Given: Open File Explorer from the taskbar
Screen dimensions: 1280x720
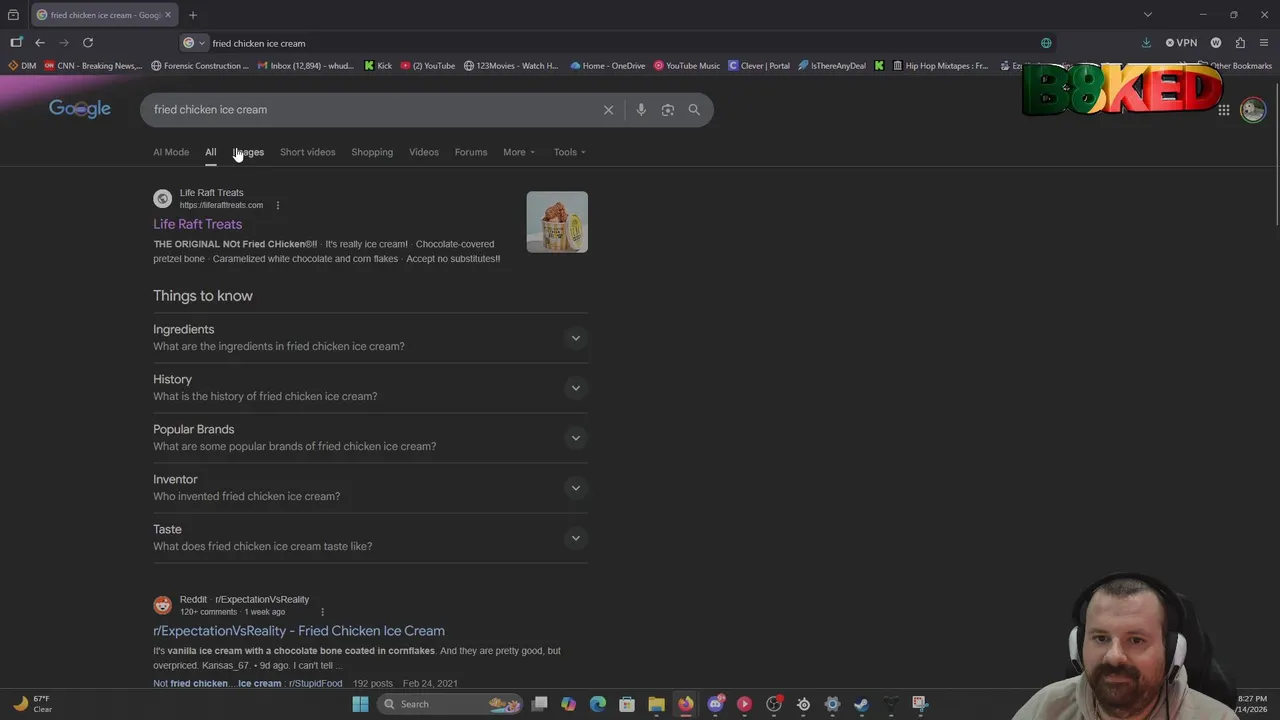Looking at the screenshot, I should 656,704.
